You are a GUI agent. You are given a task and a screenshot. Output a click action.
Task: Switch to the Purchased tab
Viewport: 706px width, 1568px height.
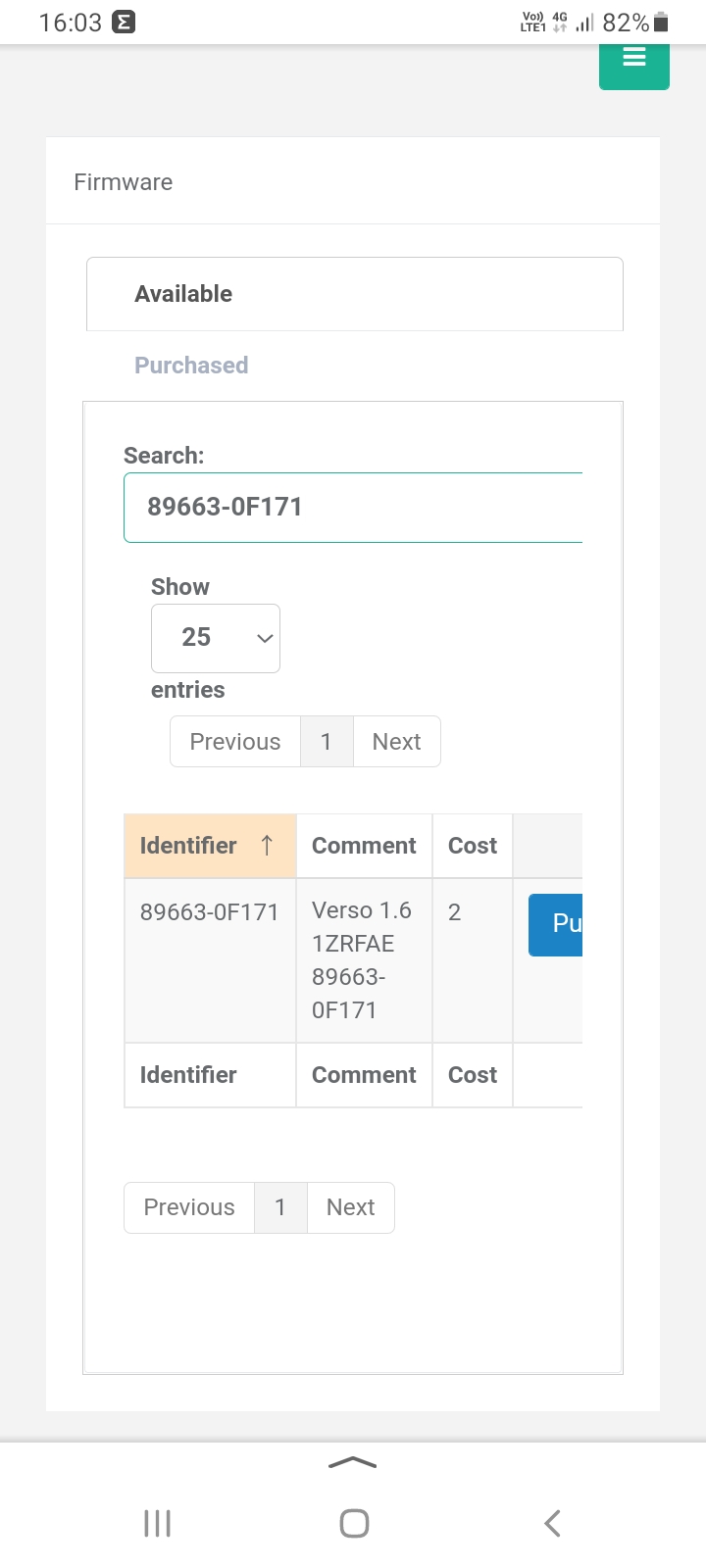(191, 366)
